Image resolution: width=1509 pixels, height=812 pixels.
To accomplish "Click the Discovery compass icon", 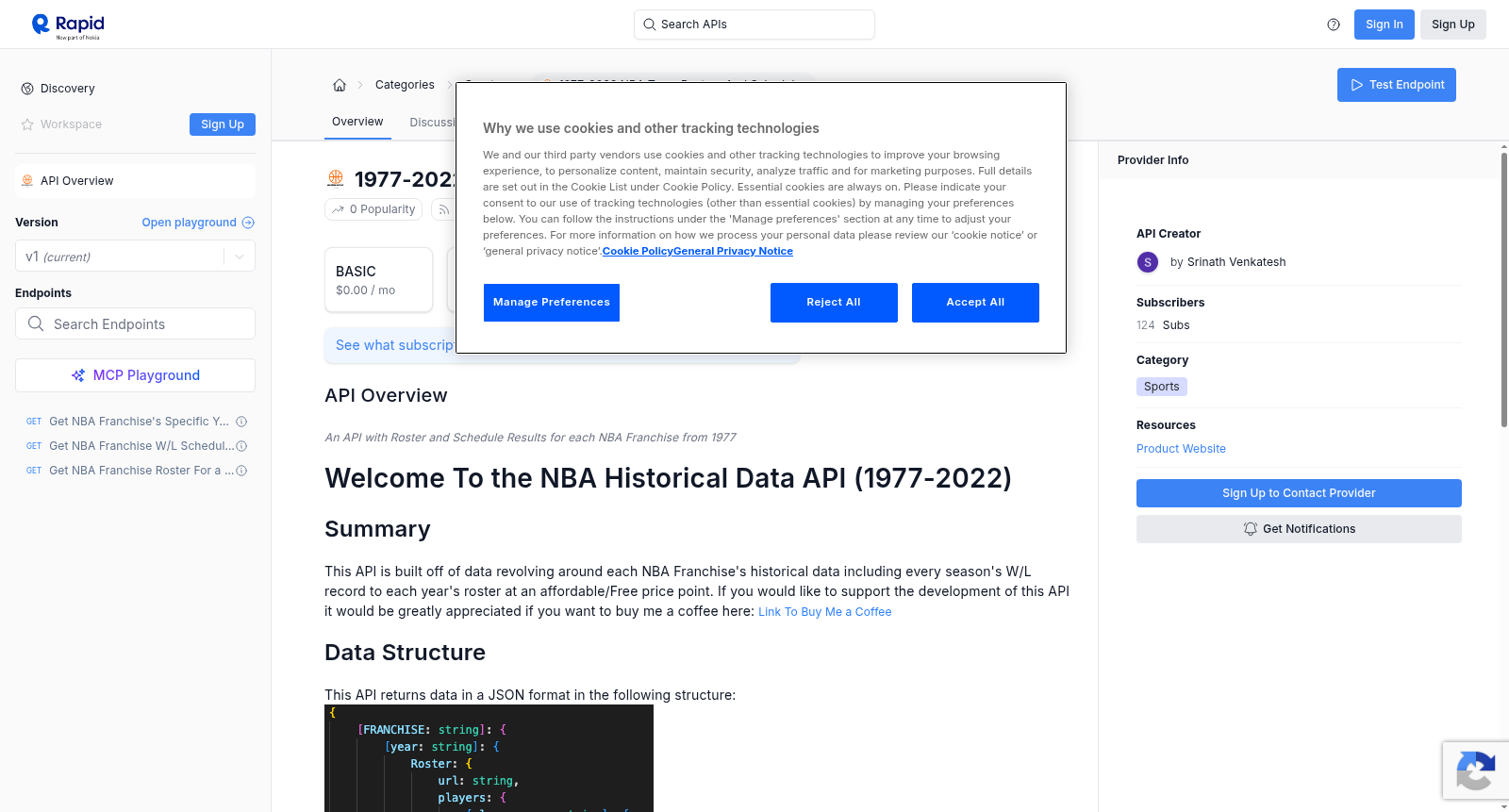I will [27, 89].
